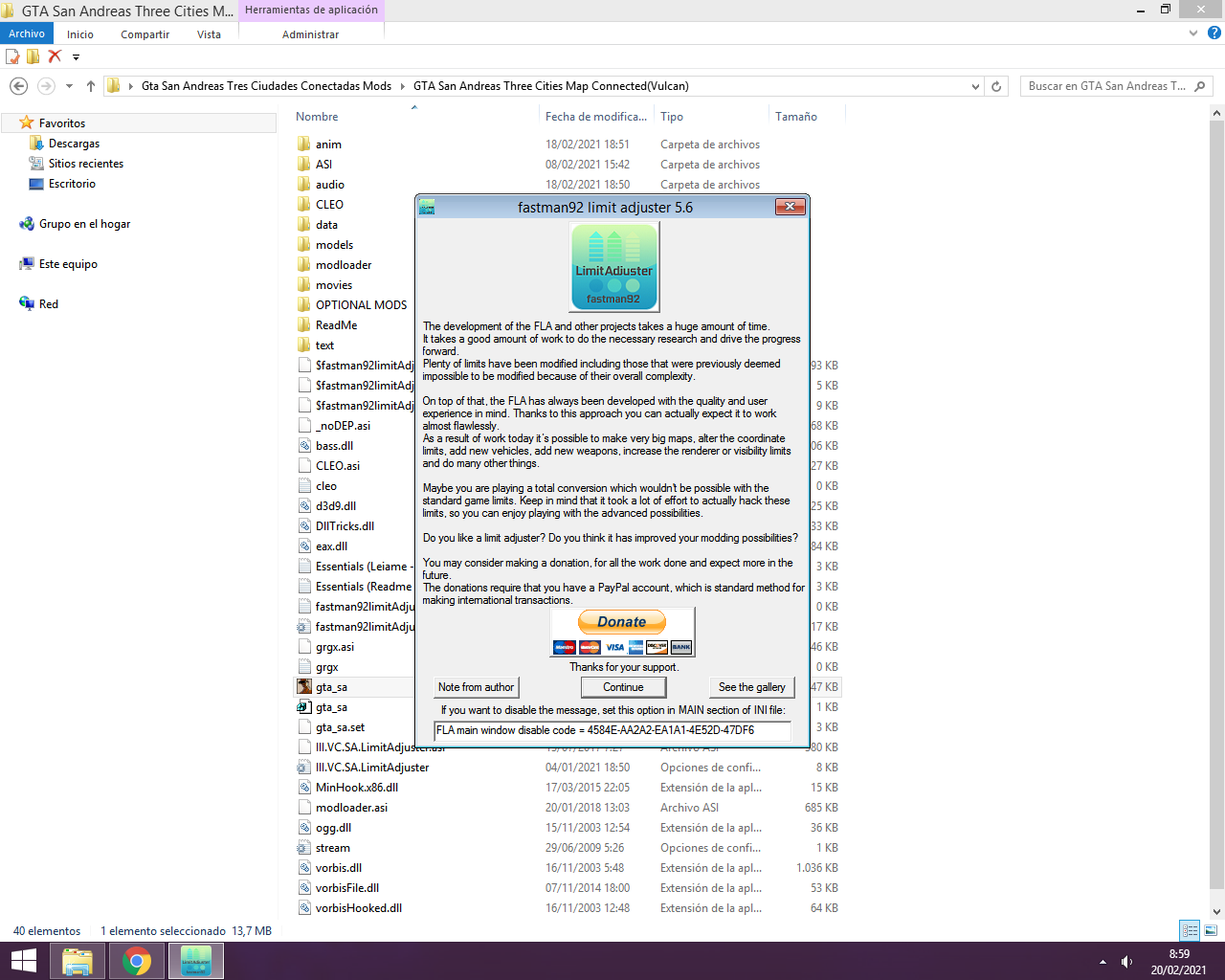Select Favoritos in navigation pane
This screenshot has height=980, width=1225.
pos(62,123)
